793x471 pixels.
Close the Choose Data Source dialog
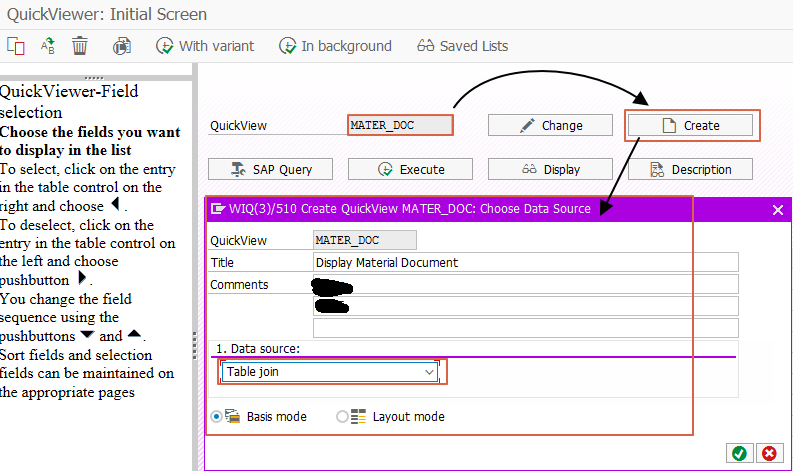(778, 209)
